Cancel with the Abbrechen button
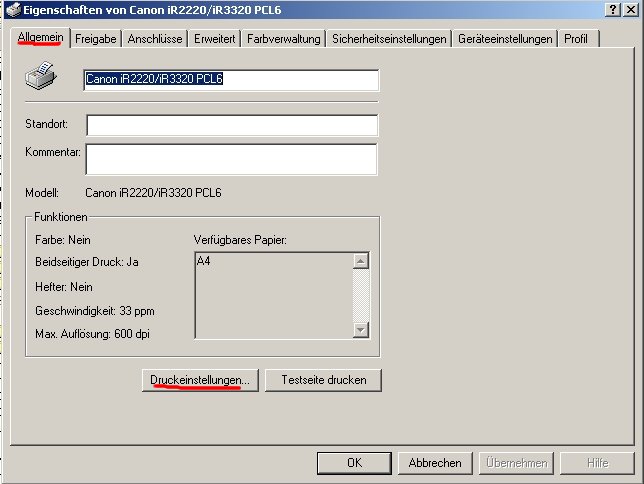 435,463
